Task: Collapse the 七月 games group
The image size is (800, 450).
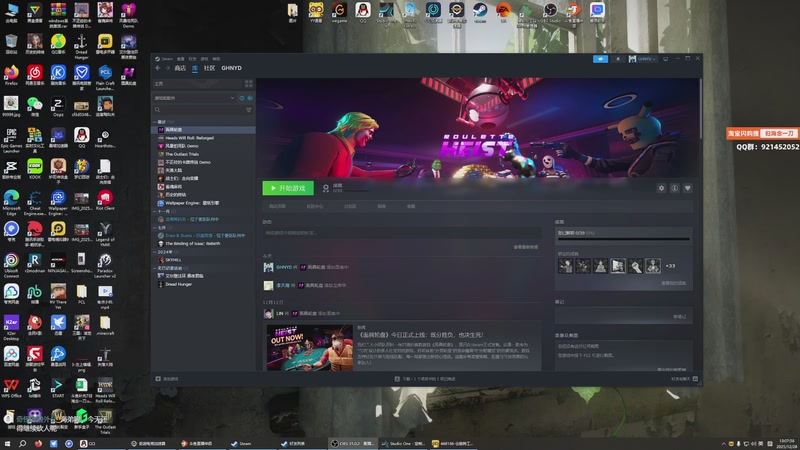Action: pos(155,228)
